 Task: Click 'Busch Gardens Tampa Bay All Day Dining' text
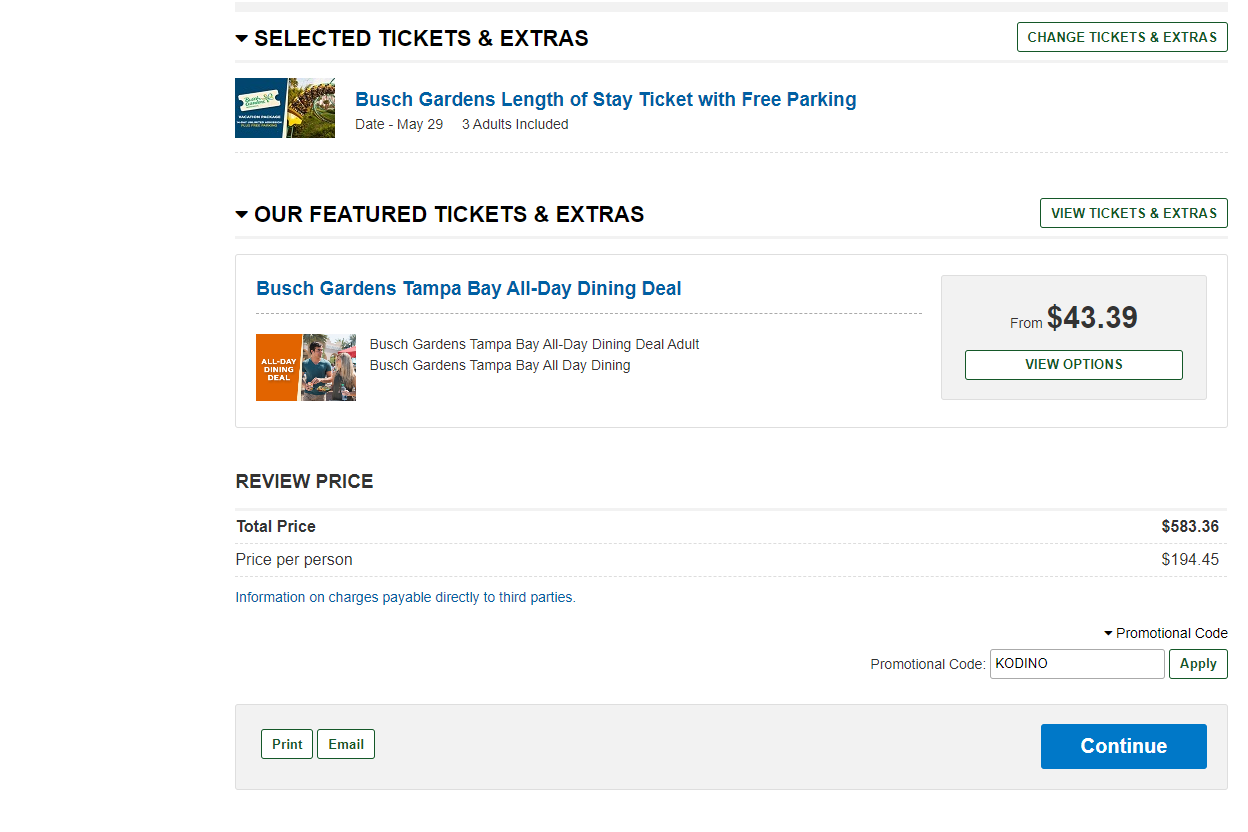(500, 366)
